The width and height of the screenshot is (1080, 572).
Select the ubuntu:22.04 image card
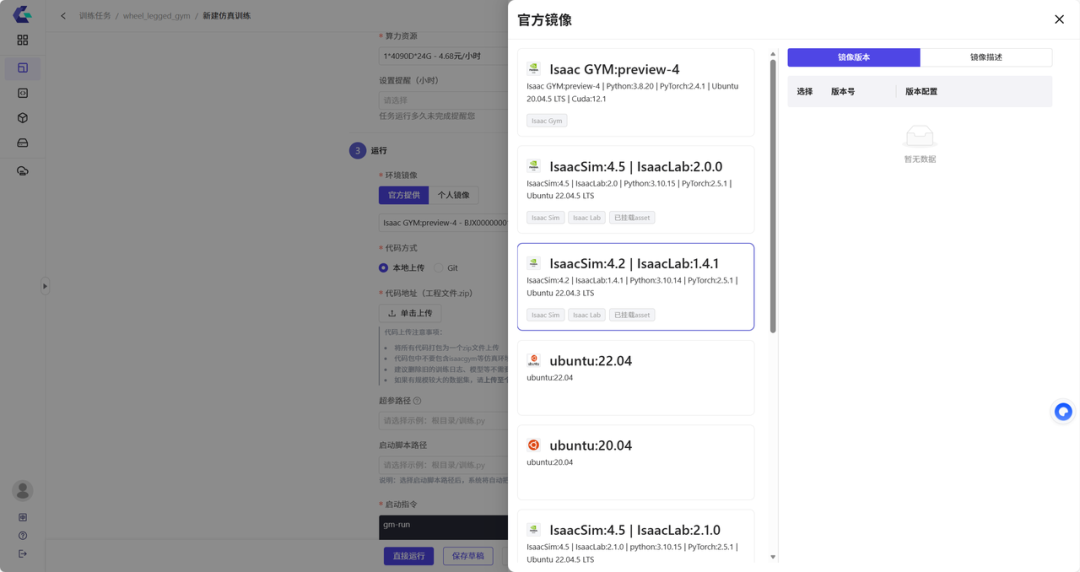point(636,378)
